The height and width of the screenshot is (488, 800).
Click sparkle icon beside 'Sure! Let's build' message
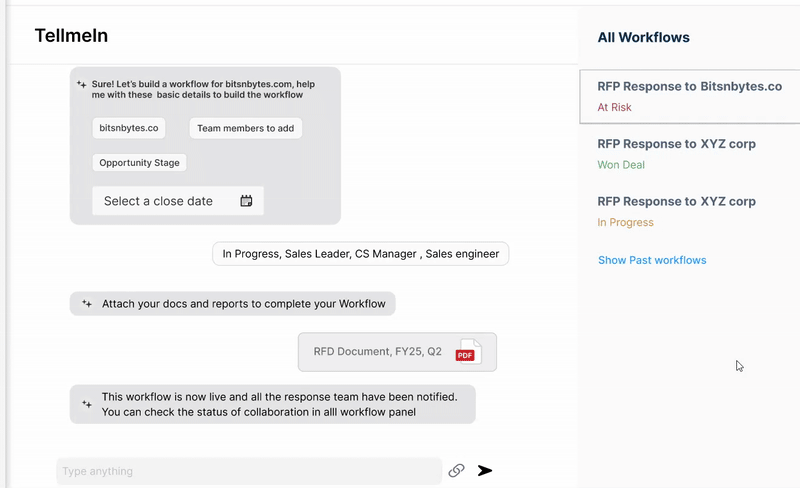[x=81, y=84]
